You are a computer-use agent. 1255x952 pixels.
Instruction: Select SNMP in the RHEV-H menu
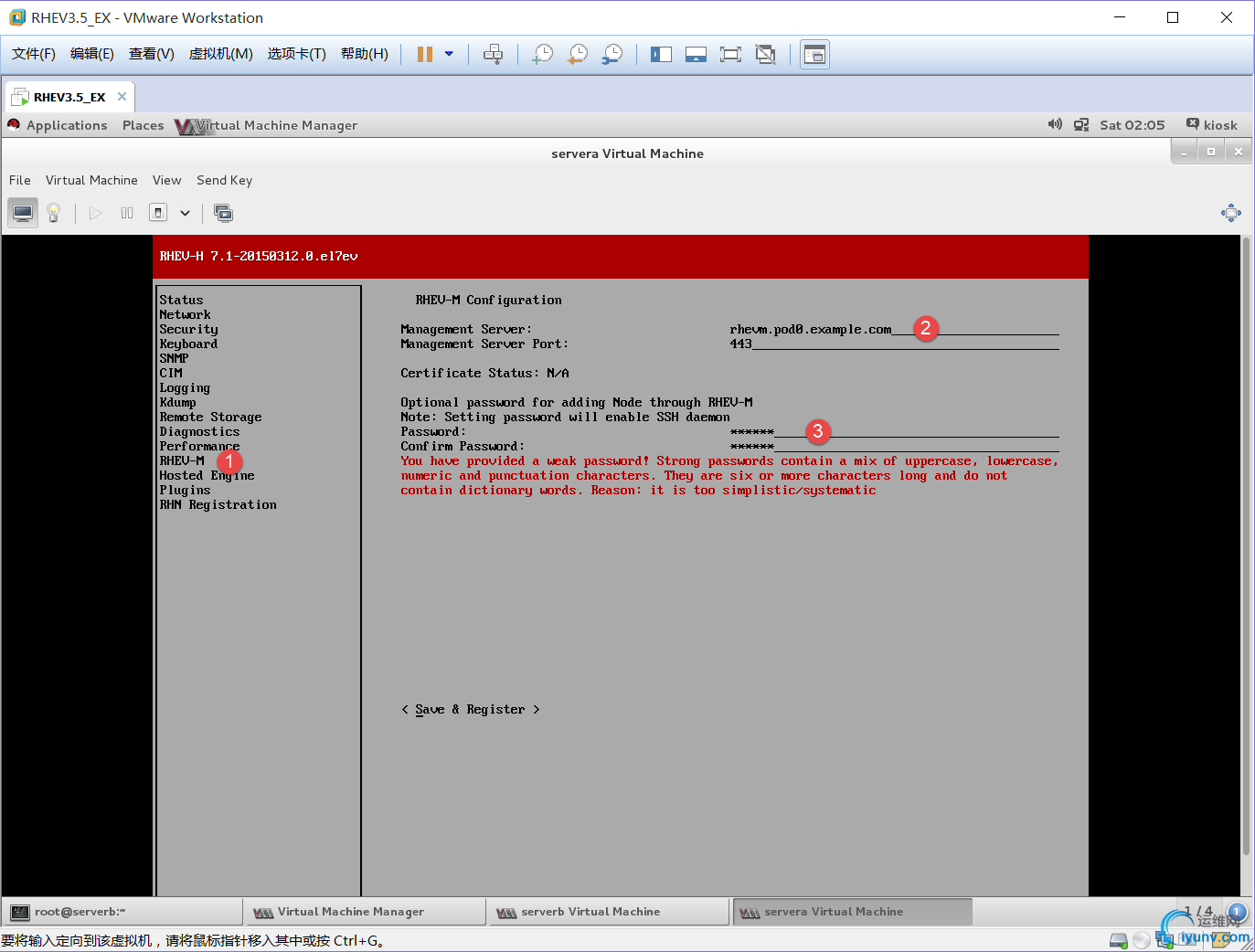[x=174, y=358]
